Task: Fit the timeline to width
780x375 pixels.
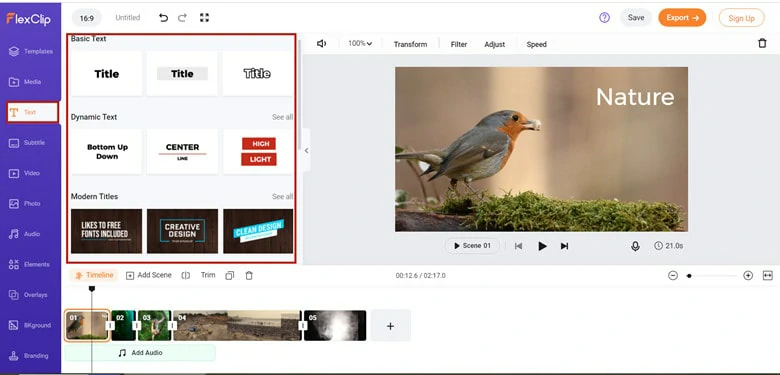Action: pyautogui.click(x=768, y=276)
